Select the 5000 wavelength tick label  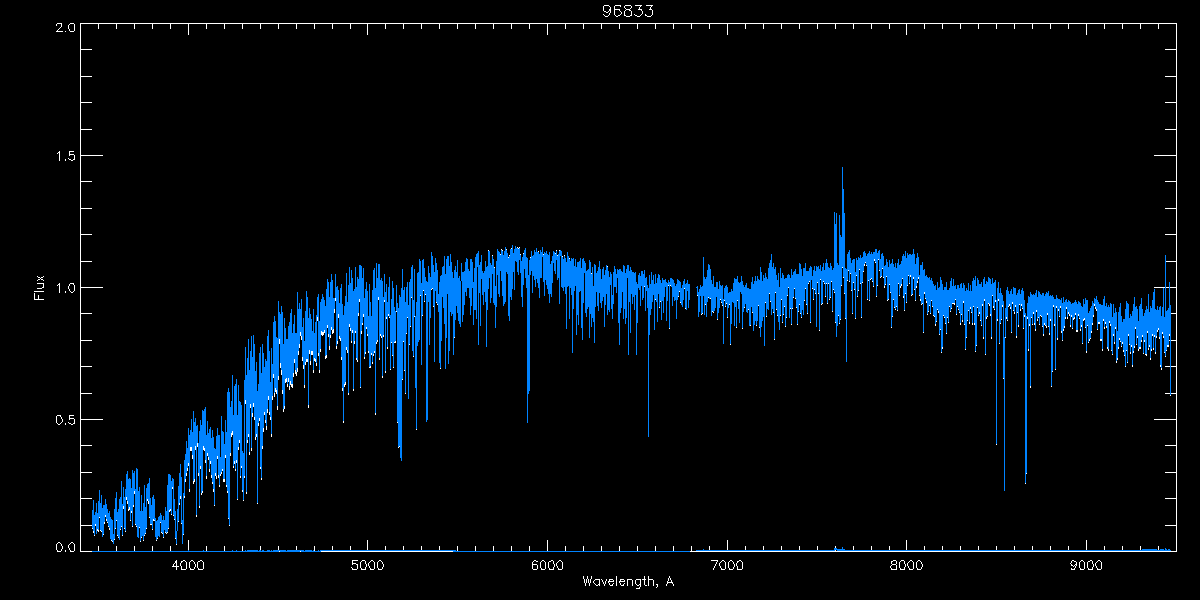368,565
